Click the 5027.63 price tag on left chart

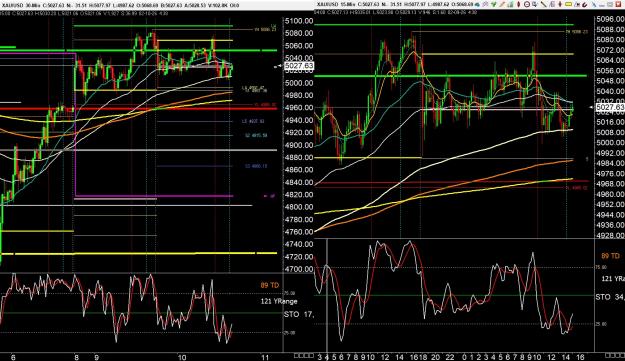[x=299, y=66]
